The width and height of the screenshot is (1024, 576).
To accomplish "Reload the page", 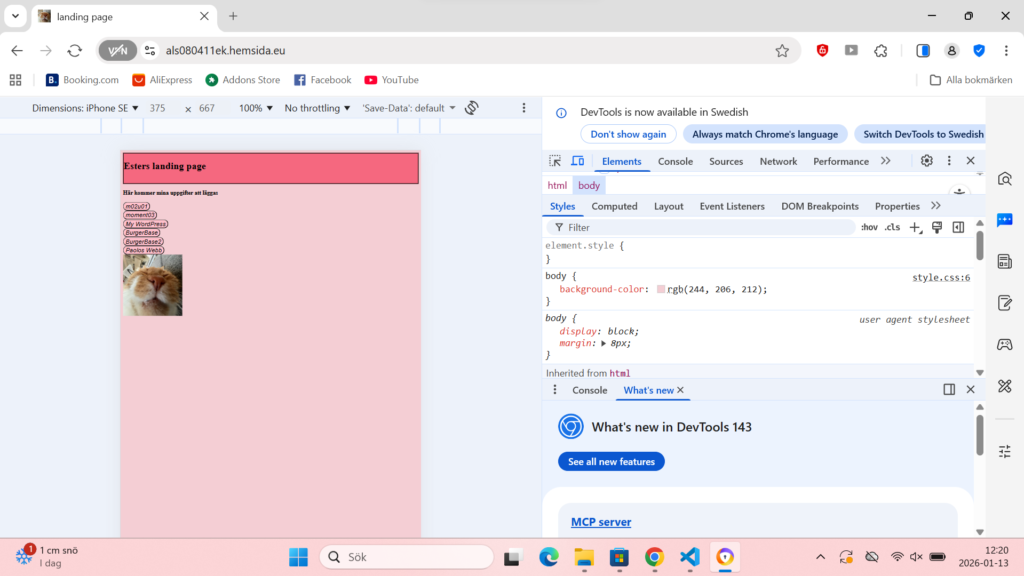I will click(x=74, y=51).
